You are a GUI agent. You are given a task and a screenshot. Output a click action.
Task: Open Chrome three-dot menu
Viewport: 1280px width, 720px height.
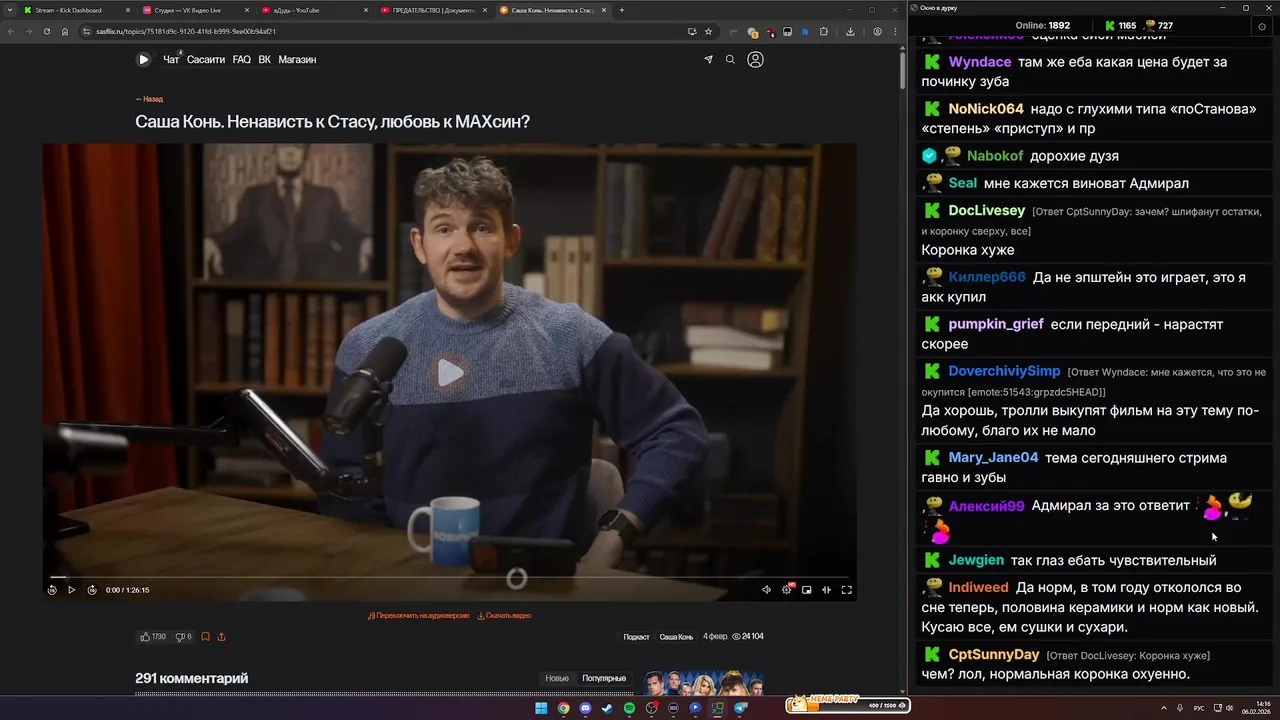pyautogui.click(x=893, y=31)
